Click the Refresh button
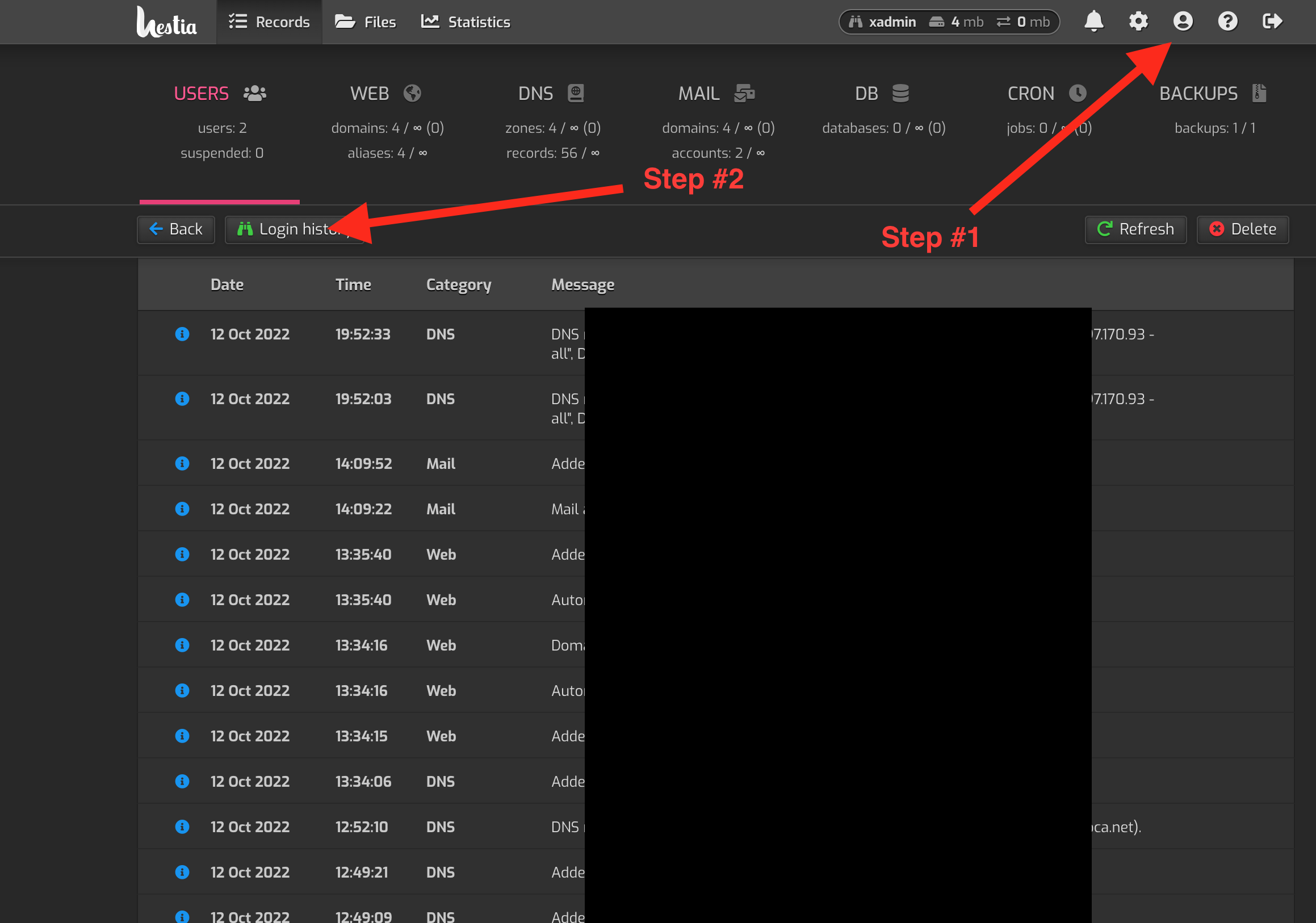Screen dimensions: 1316x923 (x=1135, y=229)
